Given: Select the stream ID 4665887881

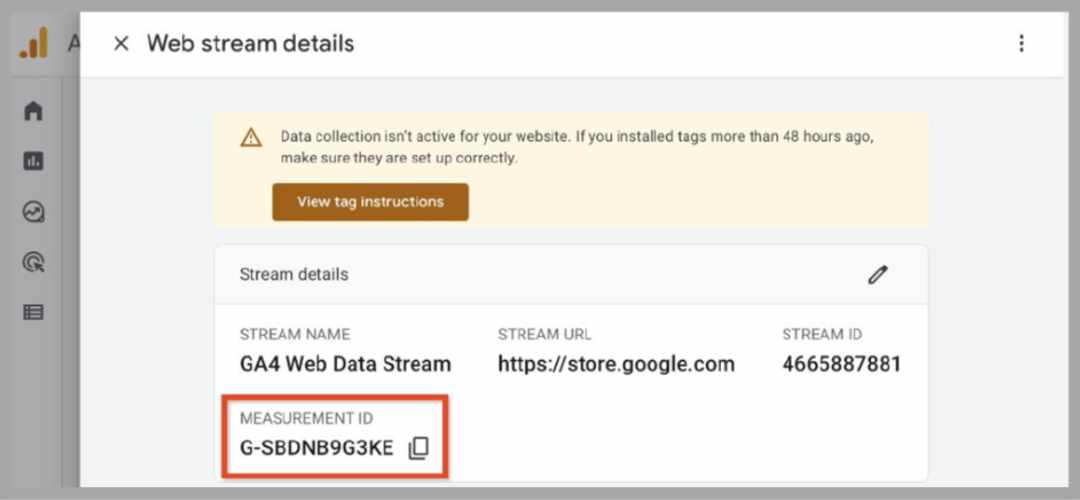Looking at the screenshot, I should click(842, 364).
